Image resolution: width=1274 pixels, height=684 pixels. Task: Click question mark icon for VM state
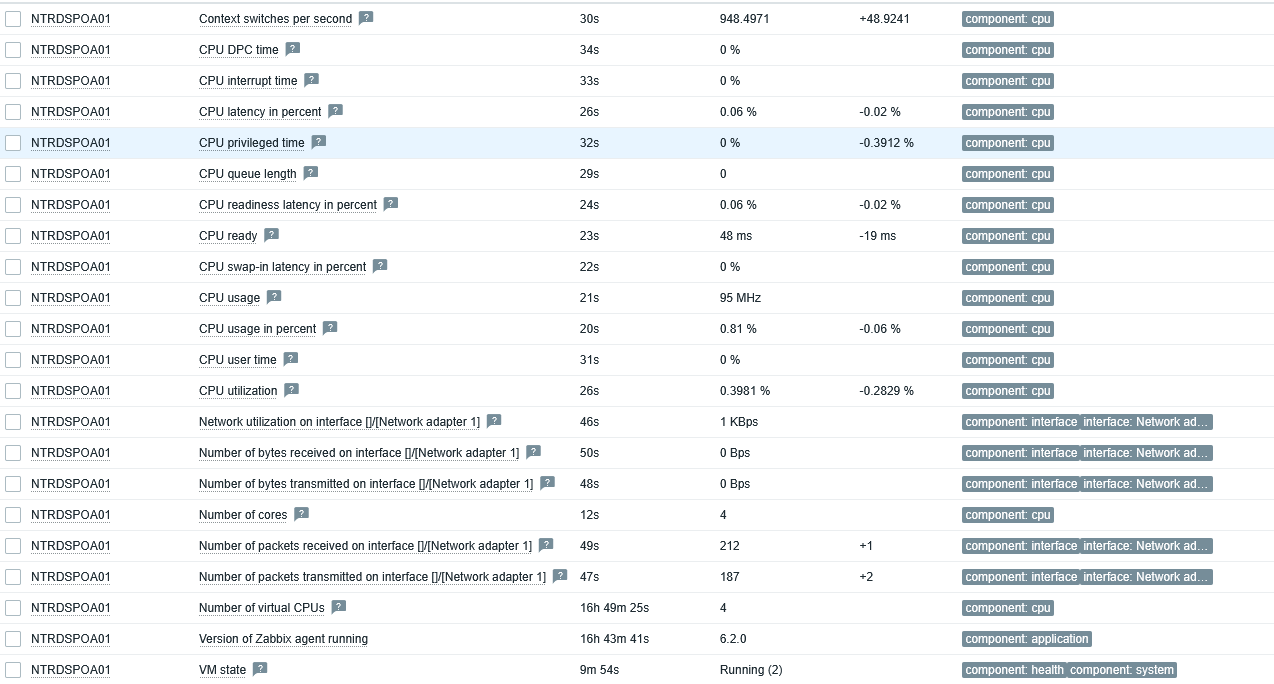[x=260, y=669]
